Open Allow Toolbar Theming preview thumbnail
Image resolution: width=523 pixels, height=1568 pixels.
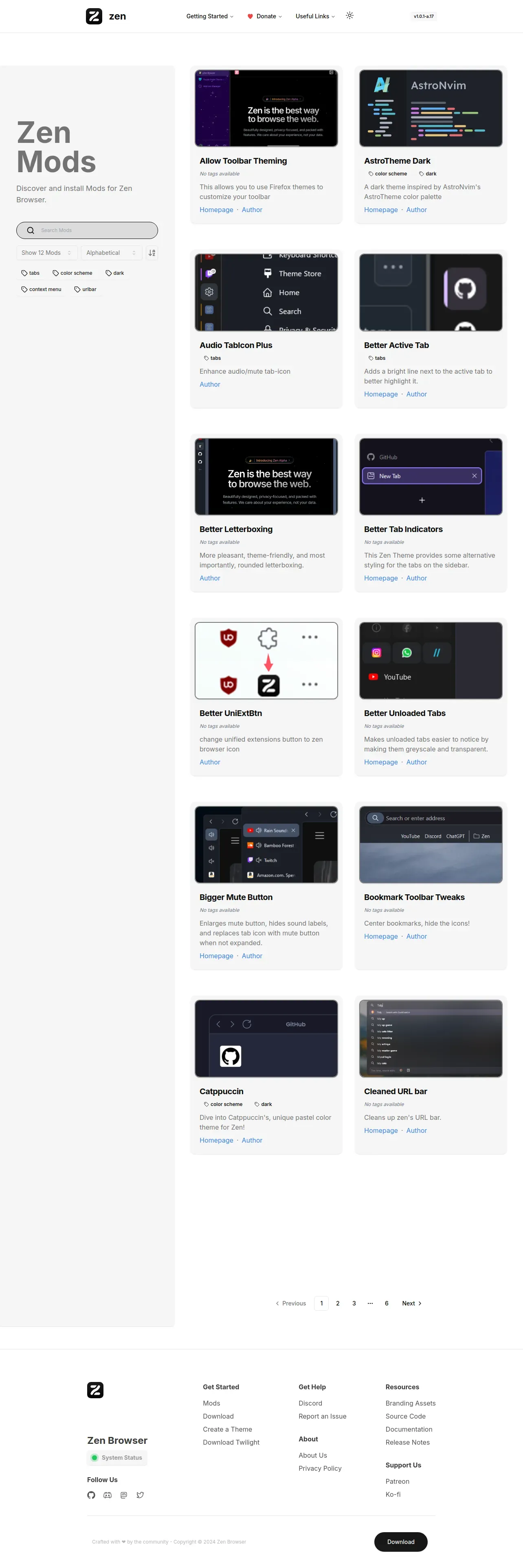coord(266,108)
